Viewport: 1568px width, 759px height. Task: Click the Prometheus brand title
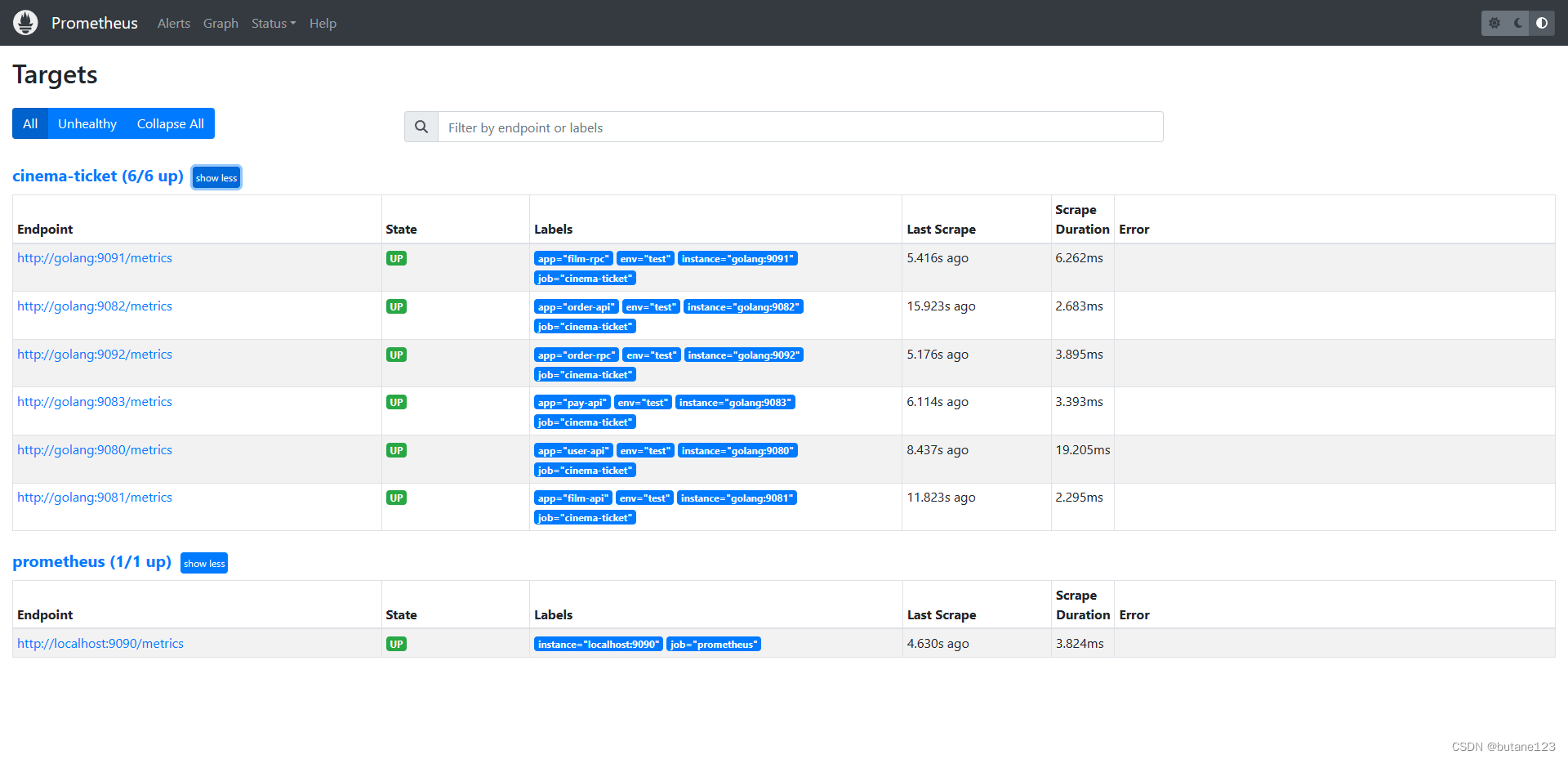coord(95,23)
